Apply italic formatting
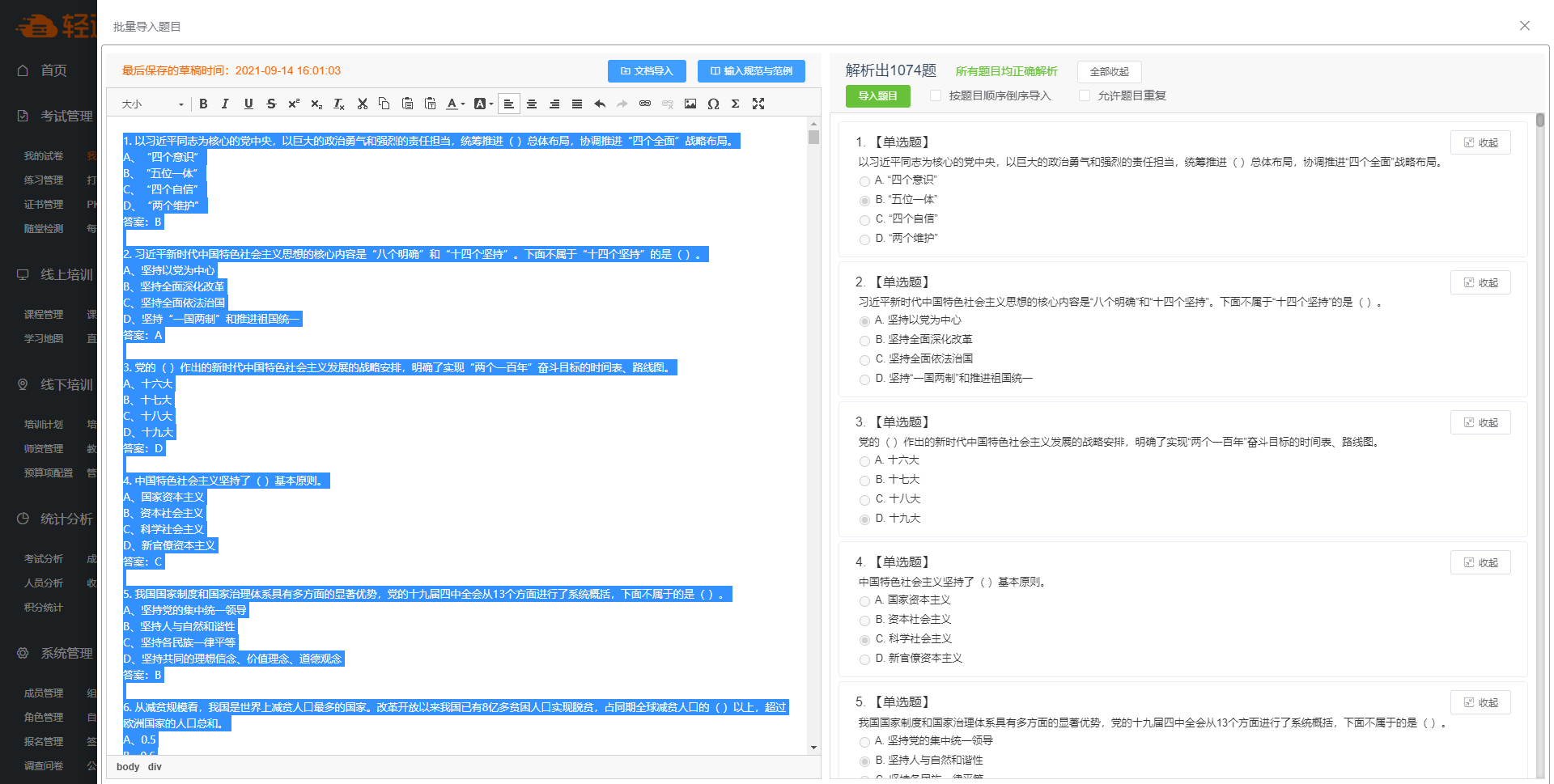Viewport: 1554px width, 784px height. [225, 104]
